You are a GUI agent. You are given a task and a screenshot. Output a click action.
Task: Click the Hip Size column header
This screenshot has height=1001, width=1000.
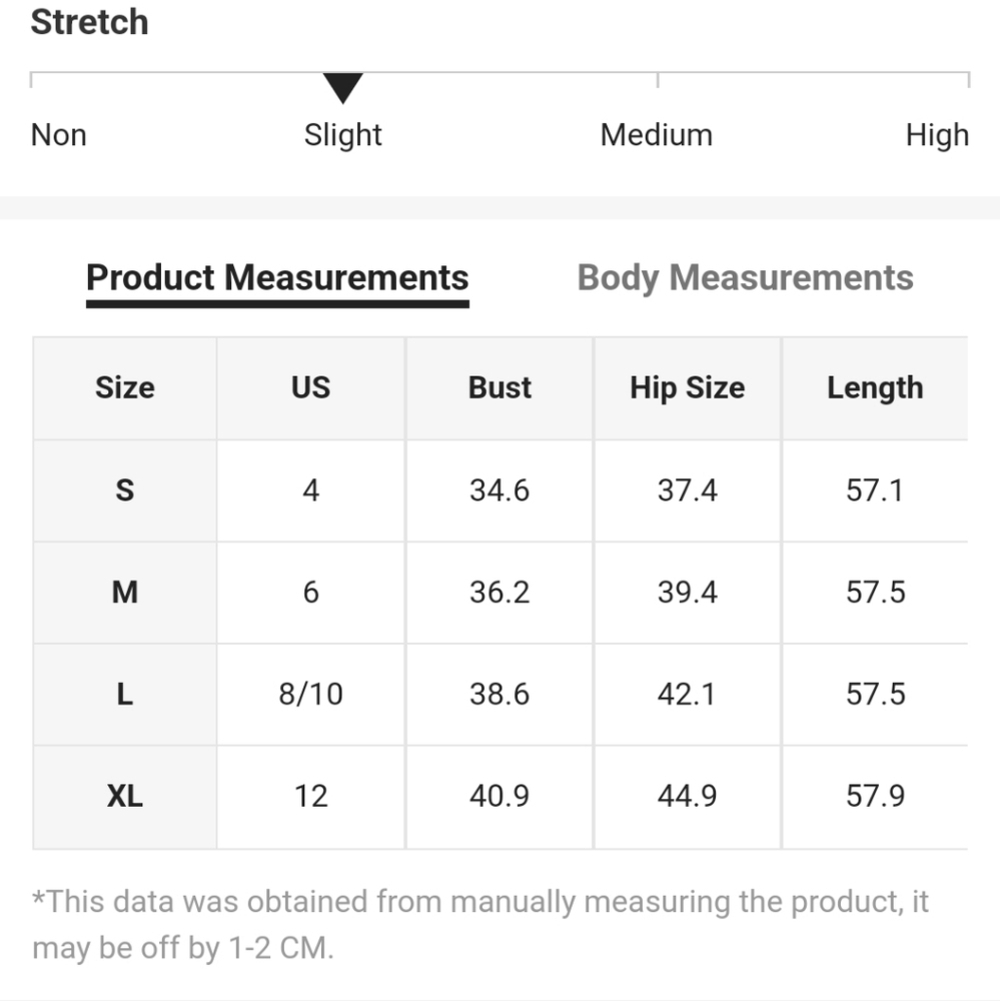click(688, 388)
